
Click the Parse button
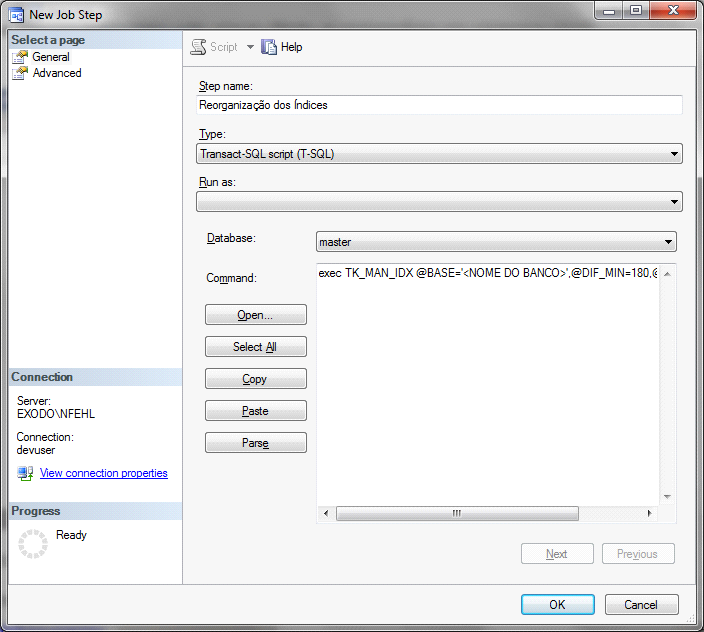tap(255, 443)
